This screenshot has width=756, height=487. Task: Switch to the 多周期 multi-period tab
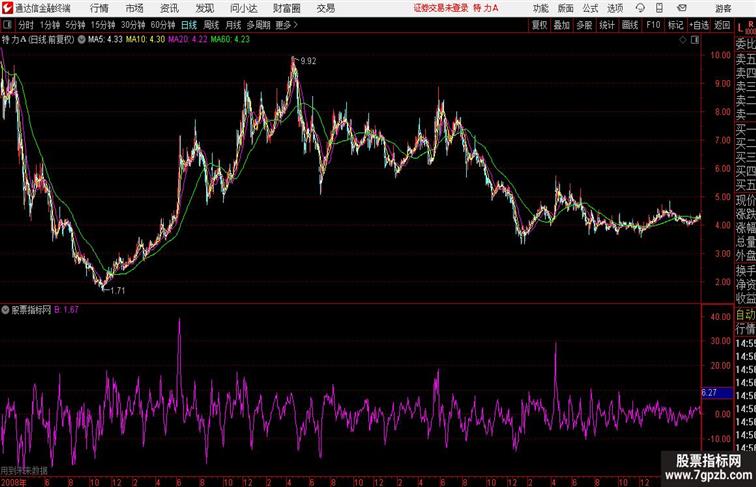coord(259,25)
